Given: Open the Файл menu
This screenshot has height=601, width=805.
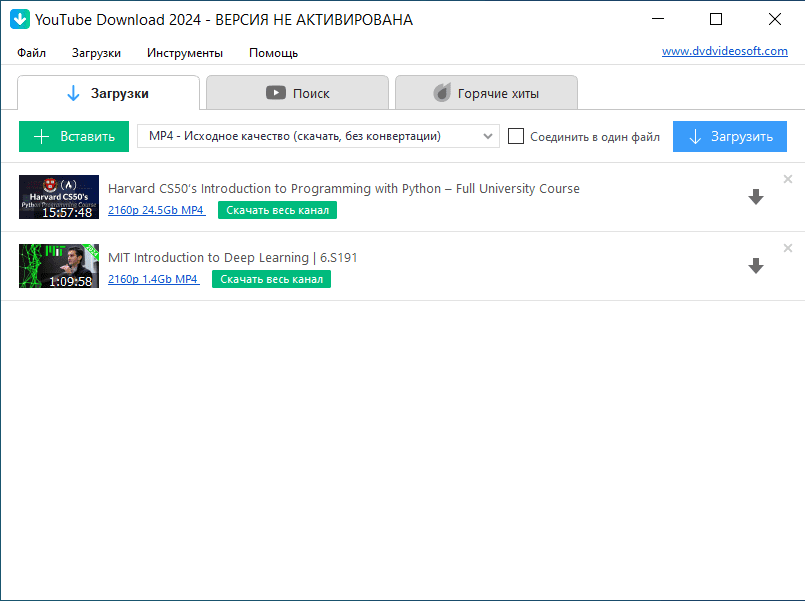Looking at the screenshot, I should (x=31, y=53).
